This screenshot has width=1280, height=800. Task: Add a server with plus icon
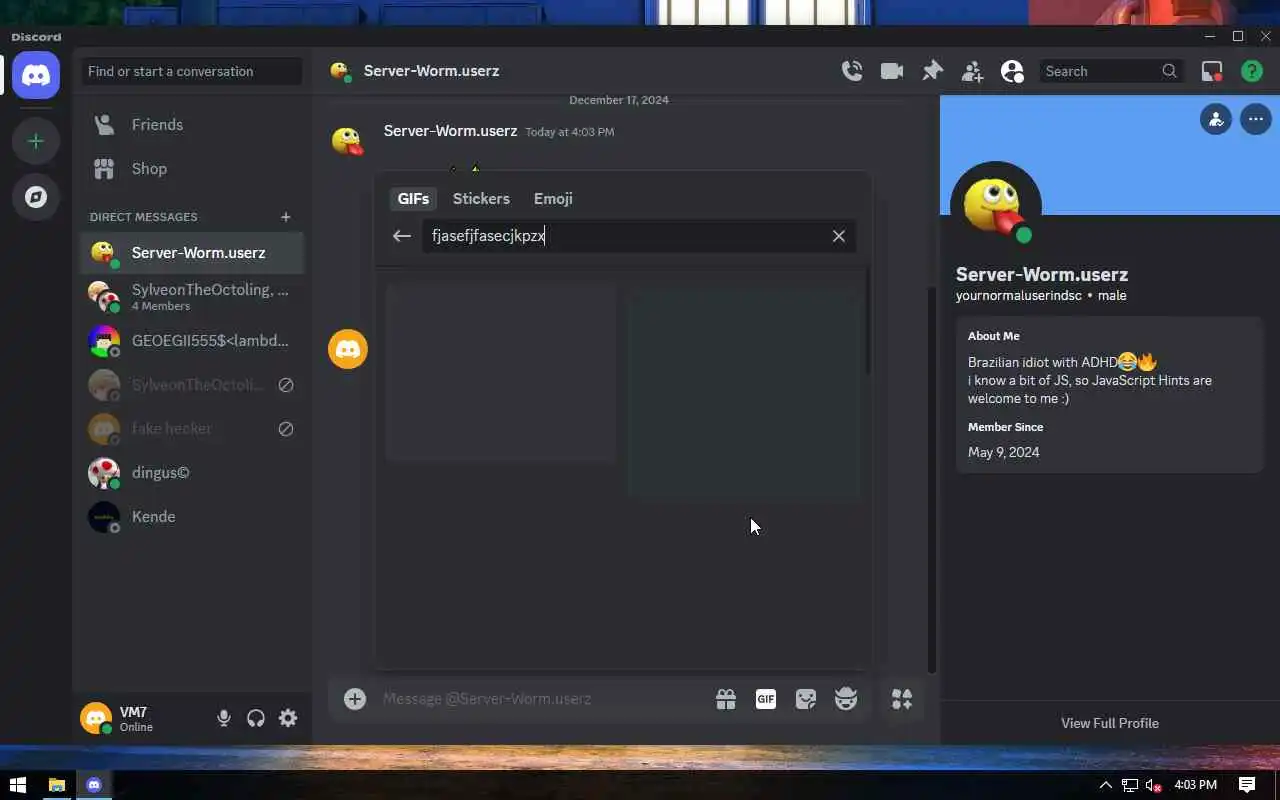click(x=36, y=141)
